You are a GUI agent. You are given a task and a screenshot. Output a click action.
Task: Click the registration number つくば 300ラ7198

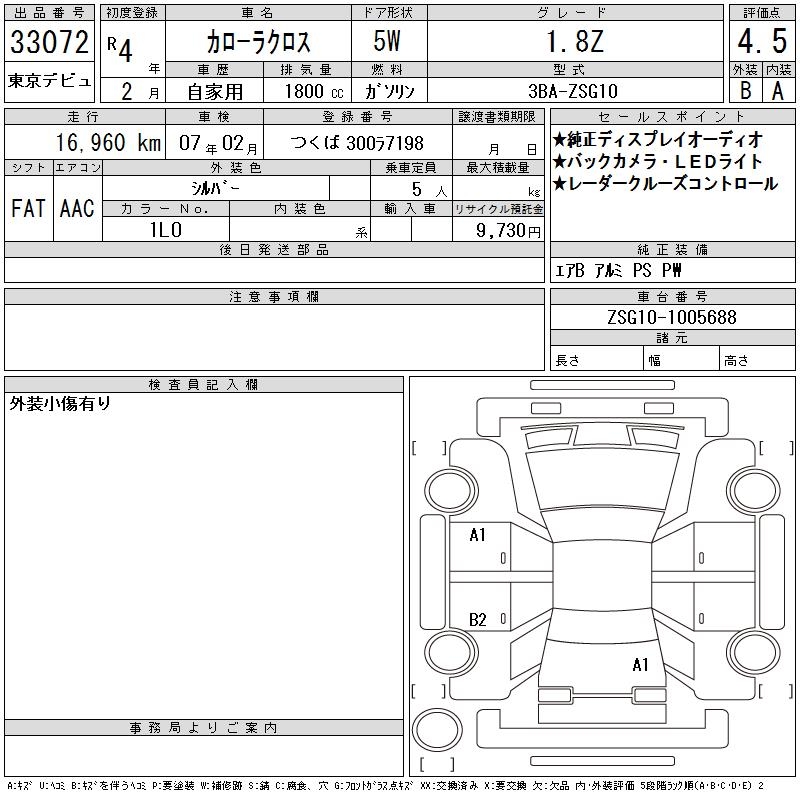(357, 143)
